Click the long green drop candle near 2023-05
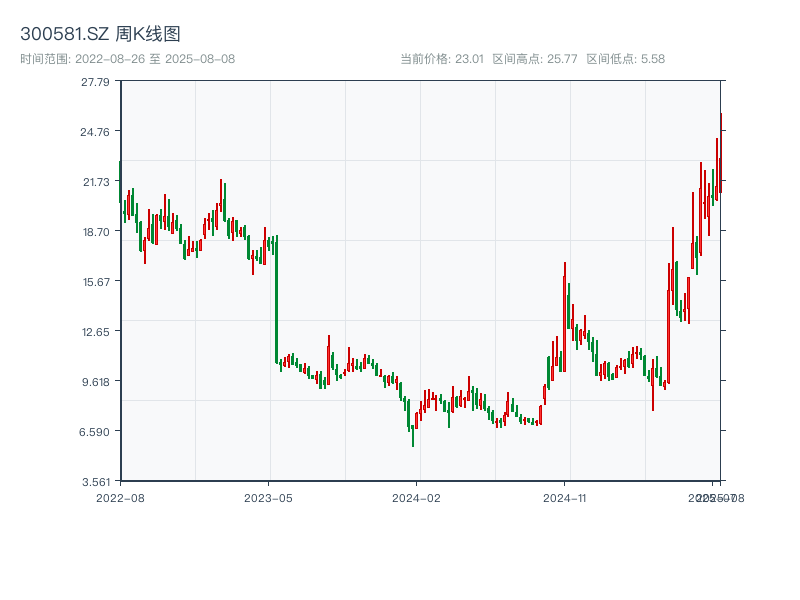Screen dimensions: 800x600 (x=276, y=300)
